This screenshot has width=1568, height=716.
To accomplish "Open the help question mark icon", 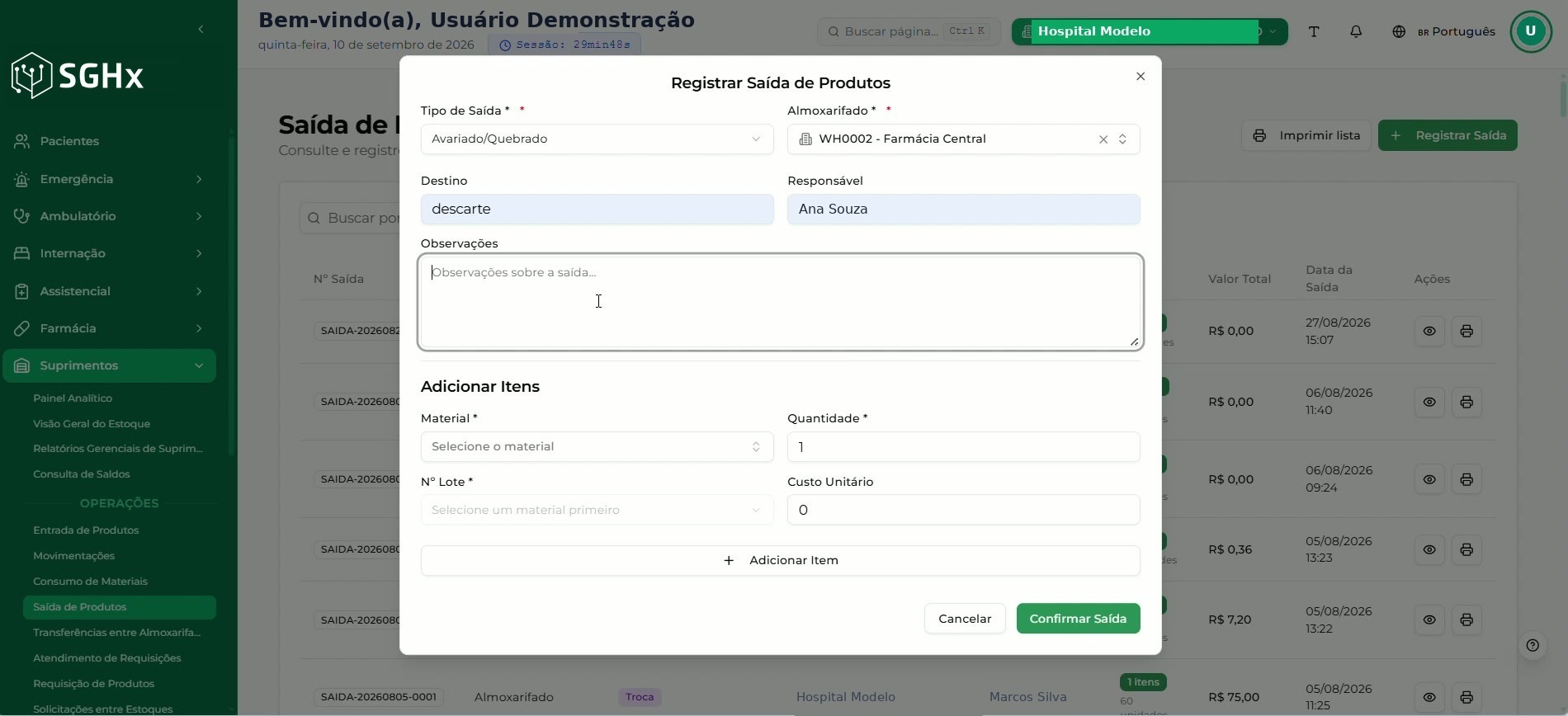I will pyautogui.click(x=1533, y=645).
